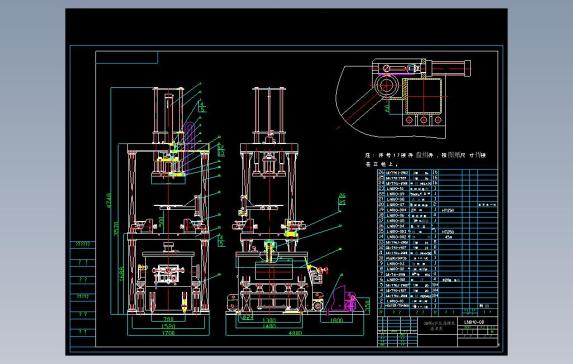Select the note text above the parts list
The image size is (573, 364).
425,159
